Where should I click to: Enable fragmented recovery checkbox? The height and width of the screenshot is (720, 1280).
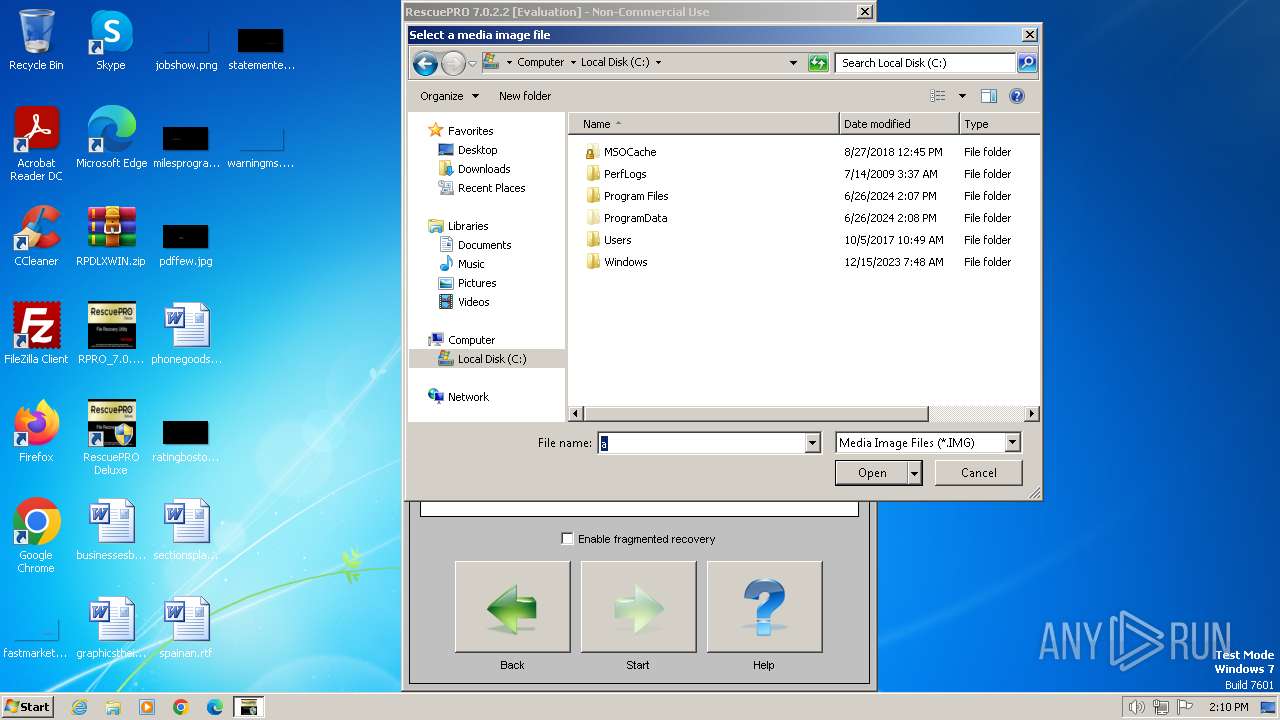point(567,539)
